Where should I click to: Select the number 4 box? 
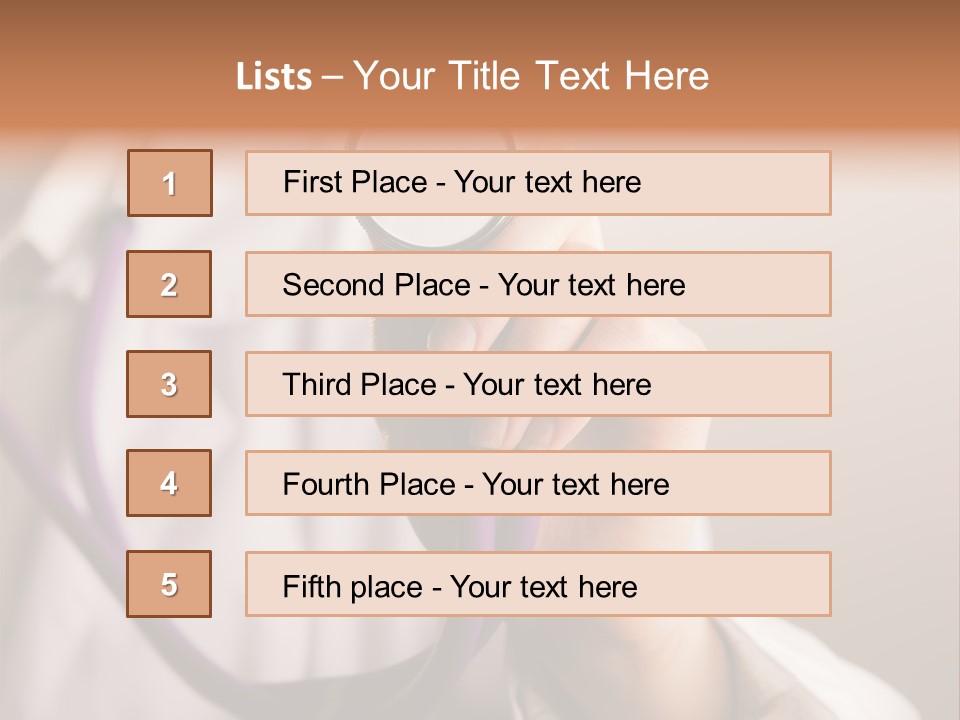pyautogui.click(x=169, y=483)
